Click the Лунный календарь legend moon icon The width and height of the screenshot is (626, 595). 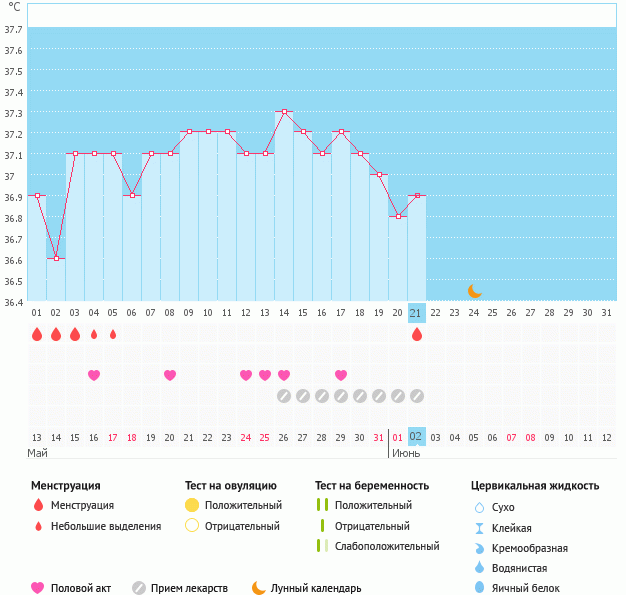click(259, 588)
